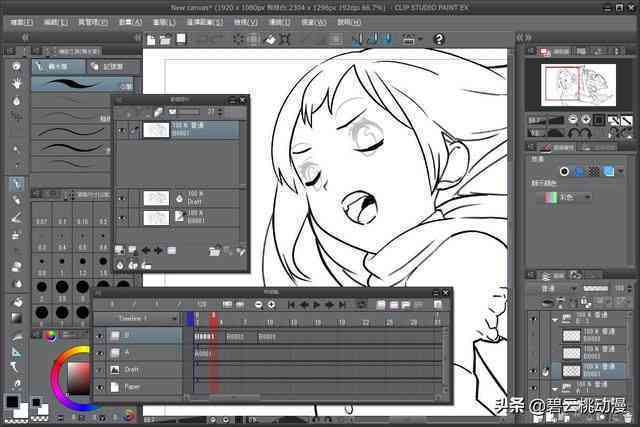Click the trash icon in the Layer palette
Image resolution: width=640 pixels, height=427 pixels.
click(x=627, y=418)
